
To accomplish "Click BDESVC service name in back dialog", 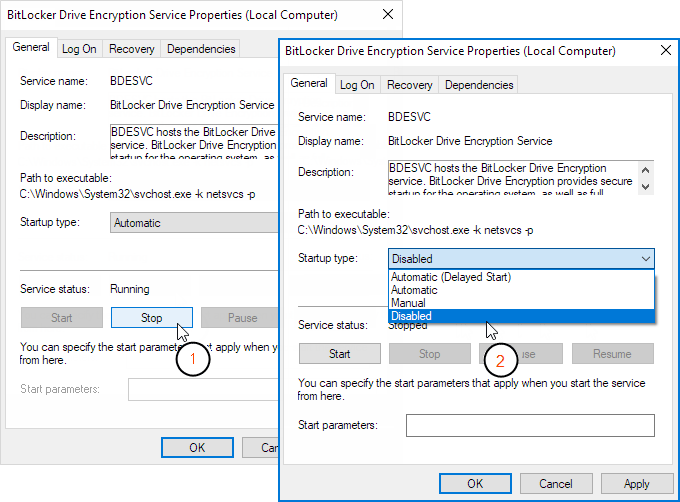I will pyautogui.click(x=131, y=81).
